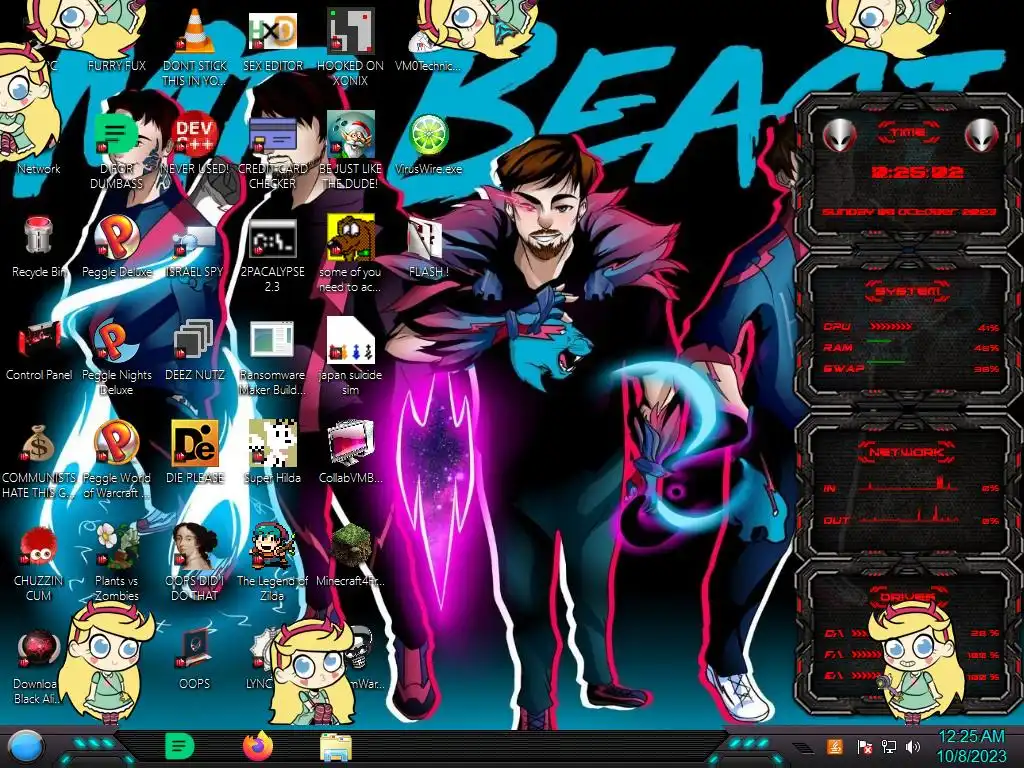Open the network tray icon
This screenshot has width=1024, height=768.
tap(888, 746)
